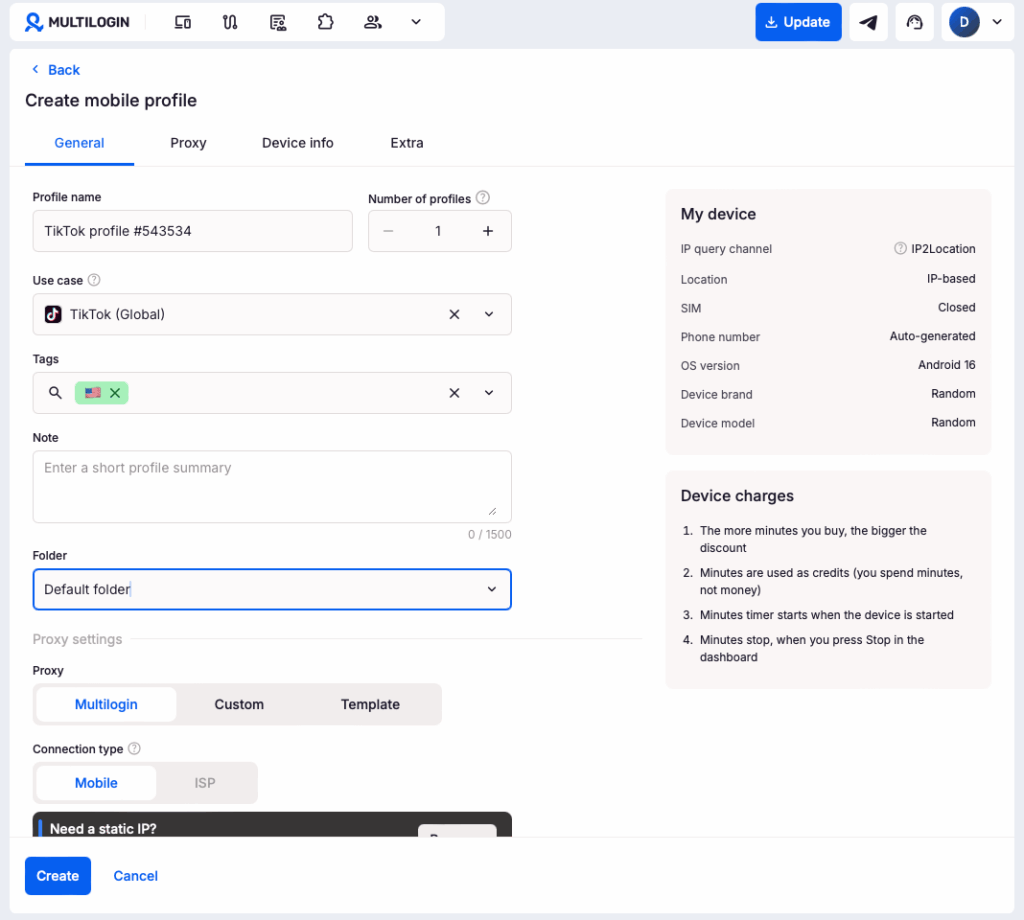Screen dimensions: 1024x920
Task: Click the Connection type help icon
Action: (134, 749)
